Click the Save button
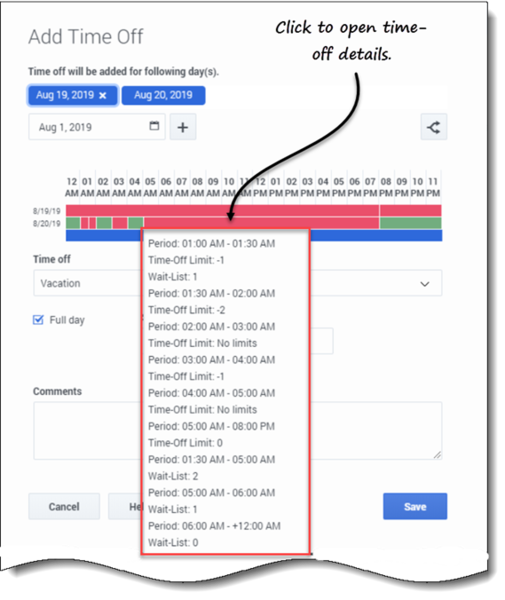 tap(415, 506)
